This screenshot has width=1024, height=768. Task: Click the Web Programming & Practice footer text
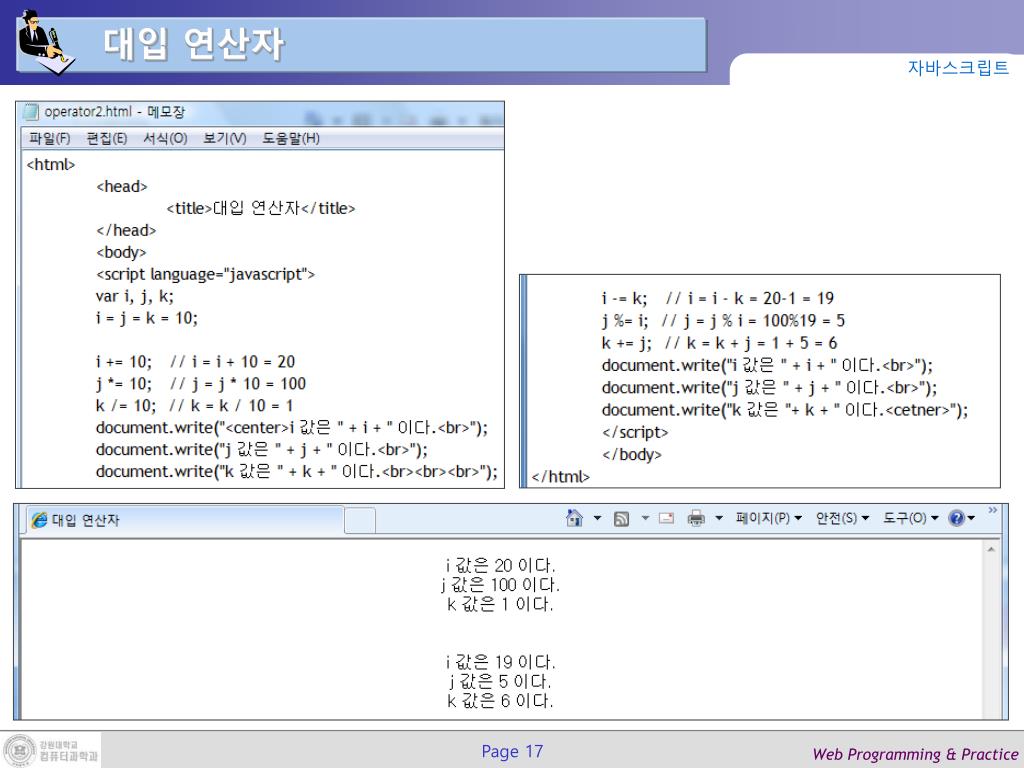[916, 754]
